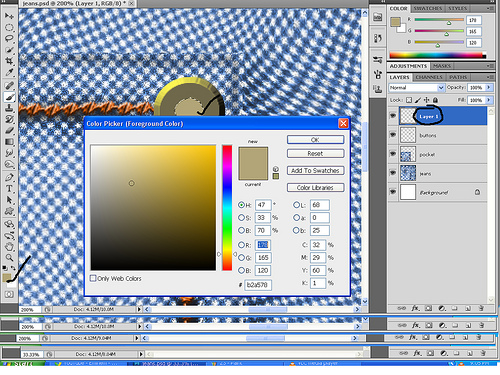The height and width of the screenshot is (375, 500).
Task: Select the Healing Brush tool
Action: 9,85
